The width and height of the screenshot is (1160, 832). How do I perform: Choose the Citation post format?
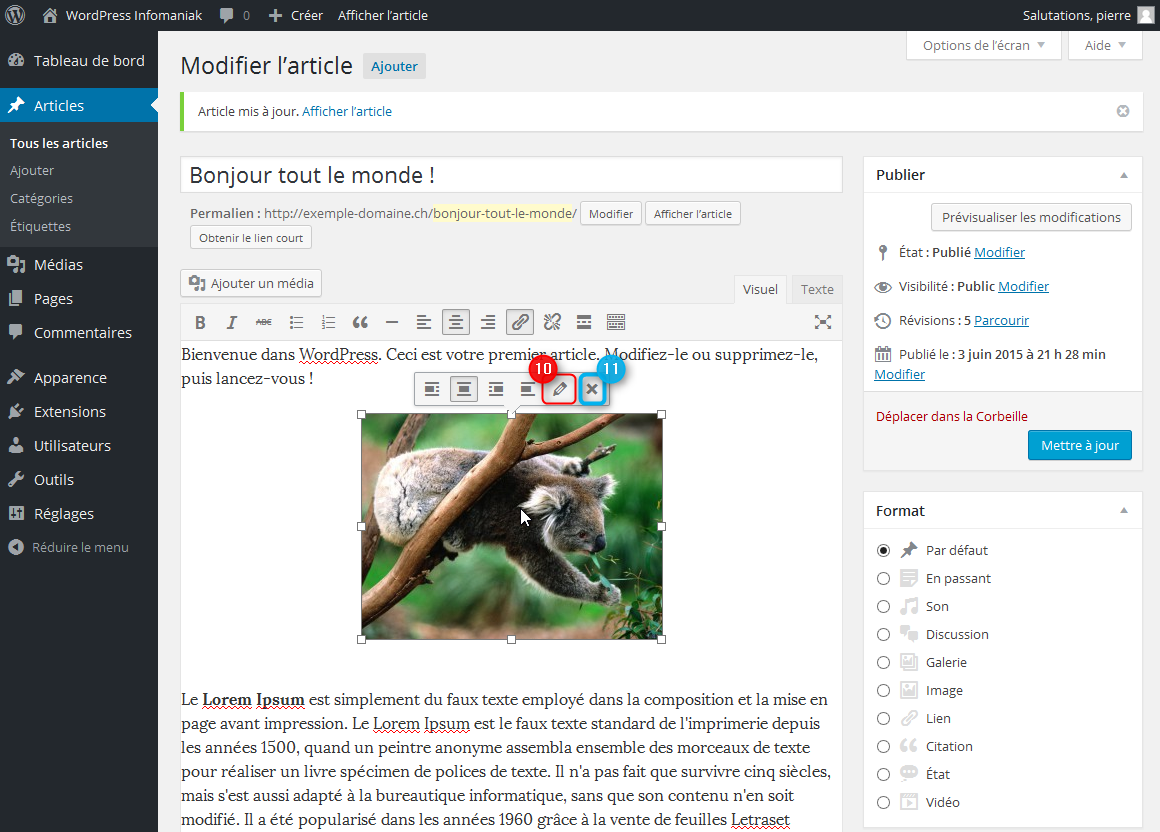pos(883,746)
